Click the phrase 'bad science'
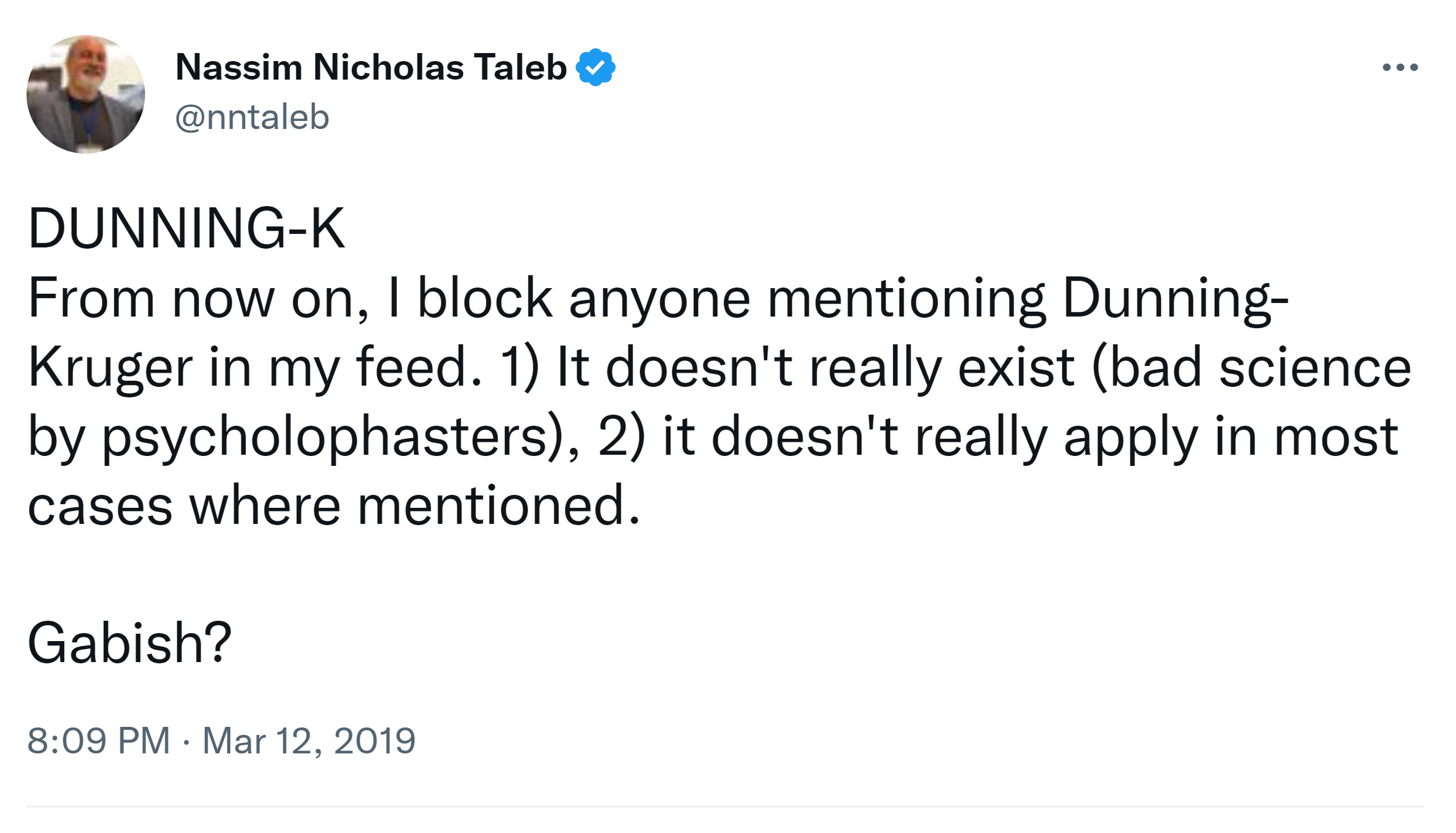 pyautogui.click(x=1253, y=368)
